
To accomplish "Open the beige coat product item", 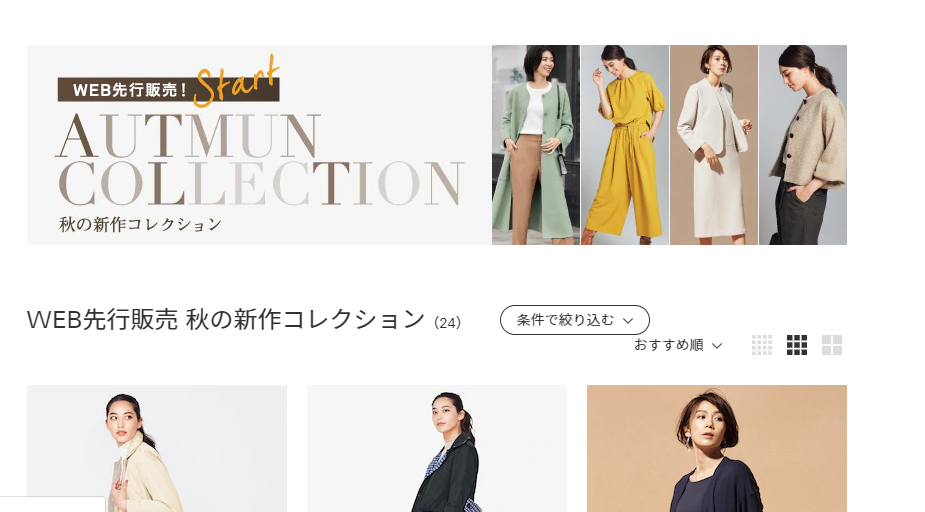I will click(x=157, y=448).
